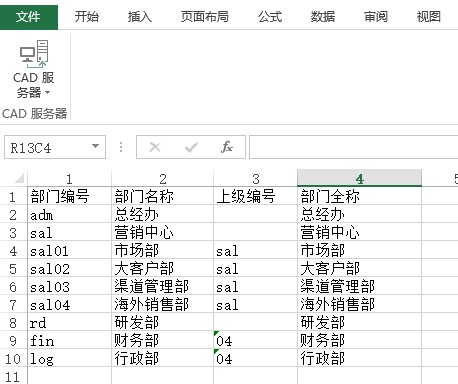Switch to the 视图 tab
The width and height of the screenshot is (458, 384).
coord(429,16)
